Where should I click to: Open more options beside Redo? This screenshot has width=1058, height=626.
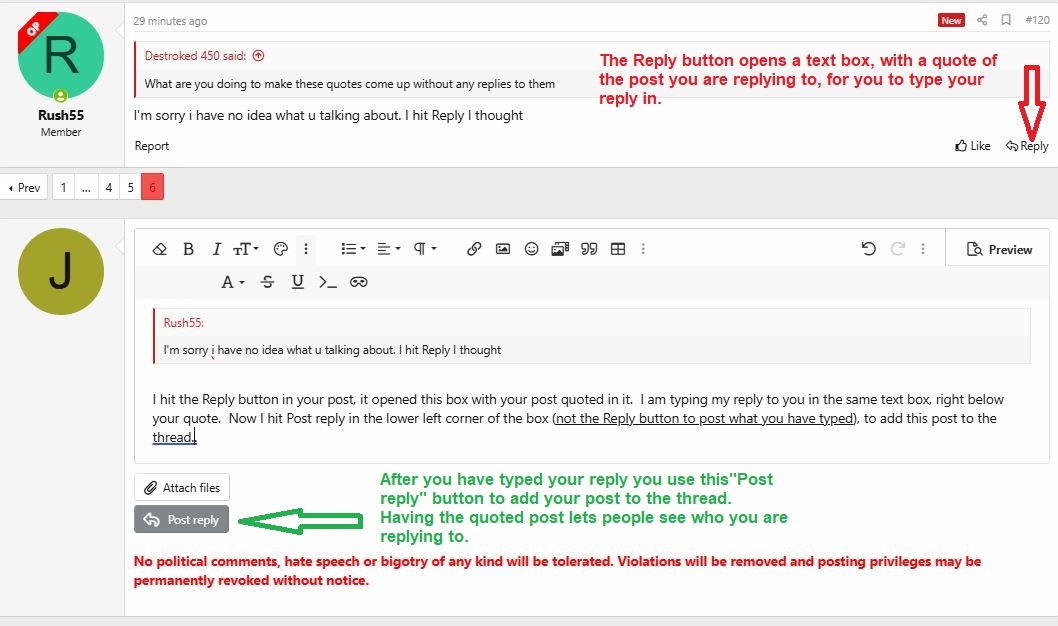[923, 249]
